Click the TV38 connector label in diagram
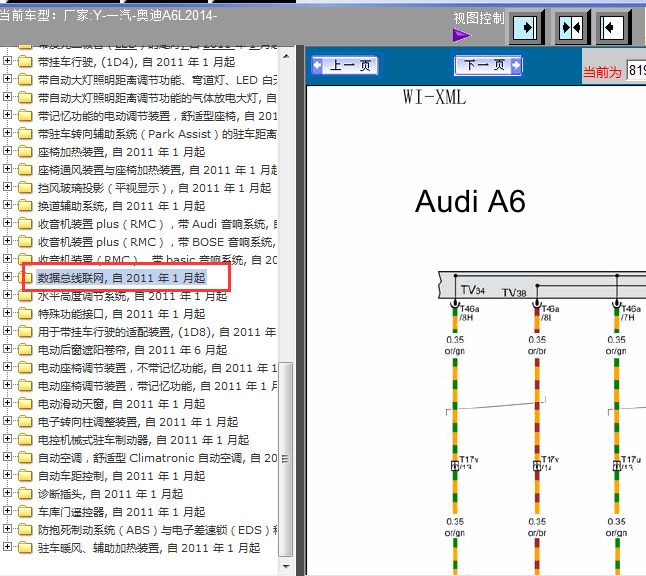Screen dimensions: 646x576 click(514, 293)
